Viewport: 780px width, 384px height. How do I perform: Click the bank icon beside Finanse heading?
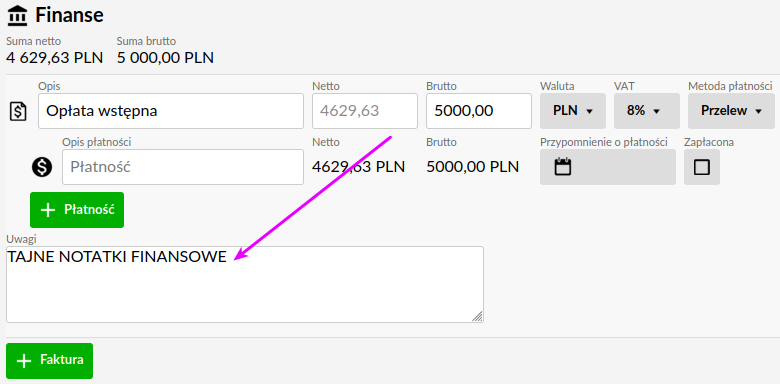tap(17, 16)
